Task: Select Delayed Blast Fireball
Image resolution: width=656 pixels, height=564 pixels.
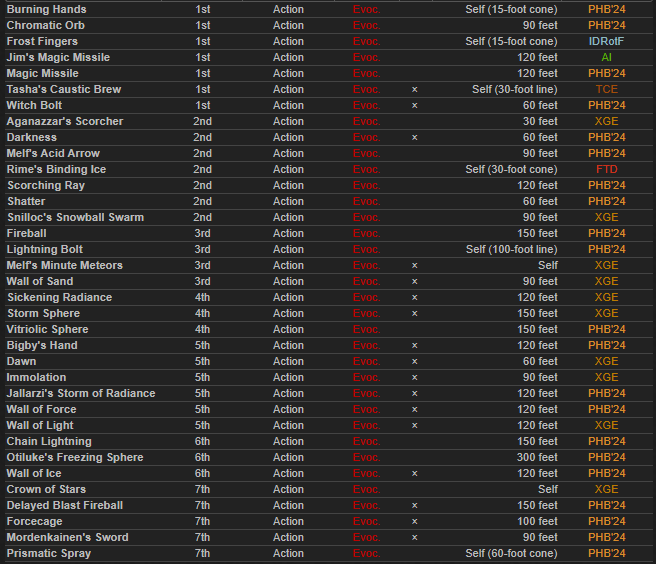Action: coord(328,505)
